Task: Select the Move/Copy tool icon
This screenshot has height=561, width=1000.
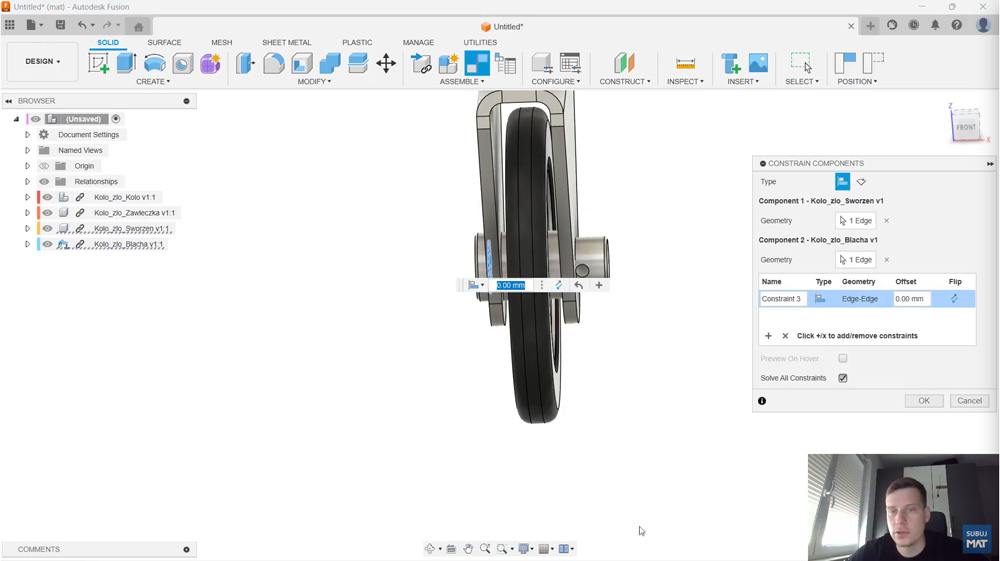Action: [386, 63]
